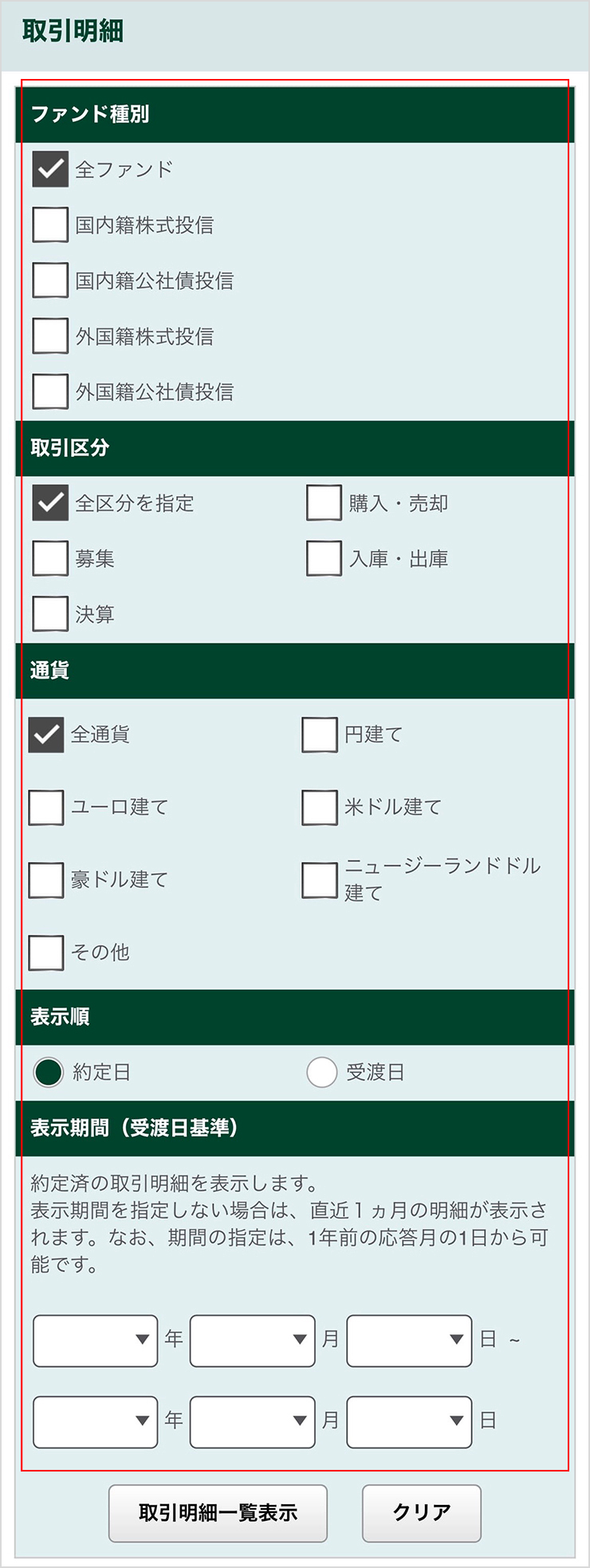
Task: Check the 円建て checkbox
Action: pos(321,735)
